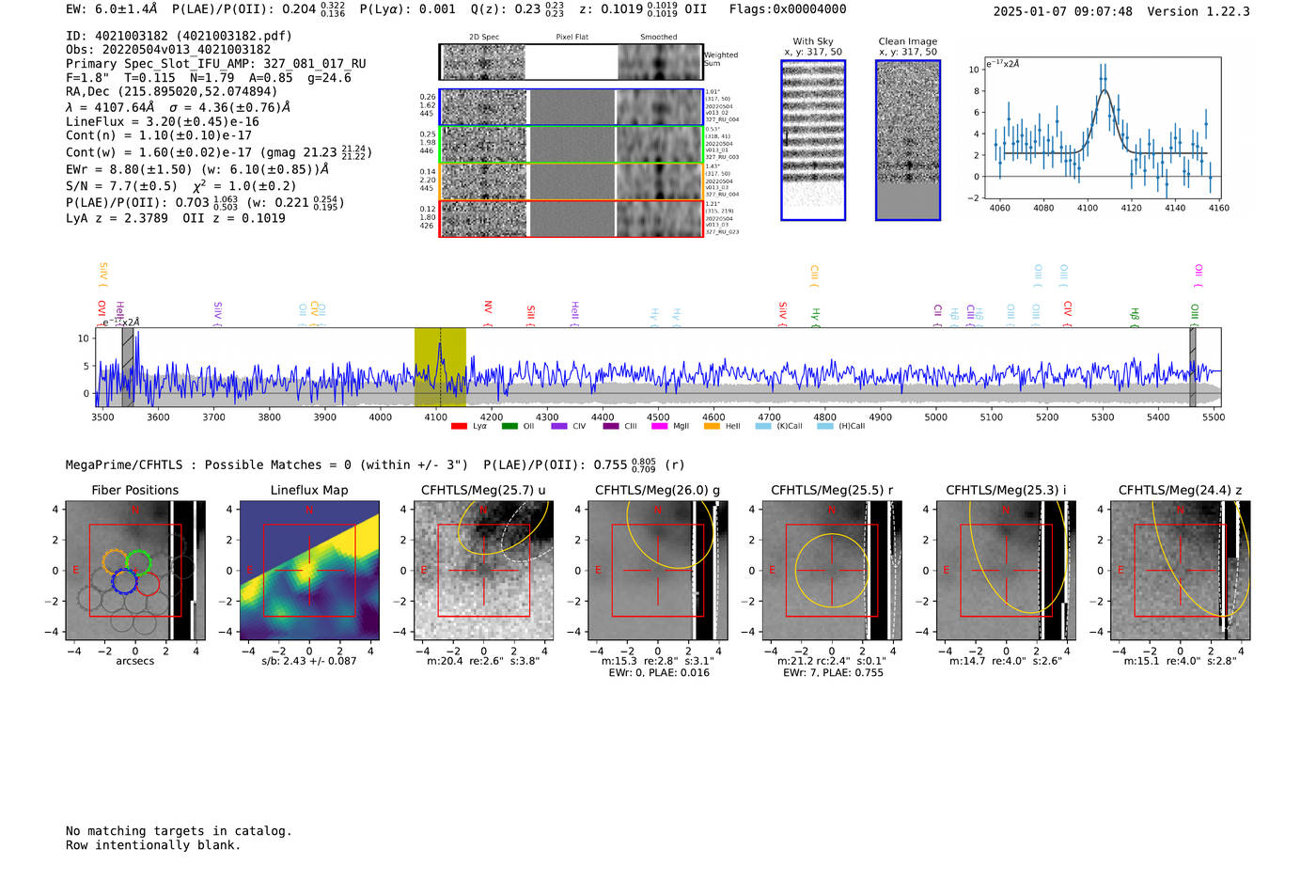
Task: Click the red-bordered fiber spectrum row
Action: coord(571,218)
